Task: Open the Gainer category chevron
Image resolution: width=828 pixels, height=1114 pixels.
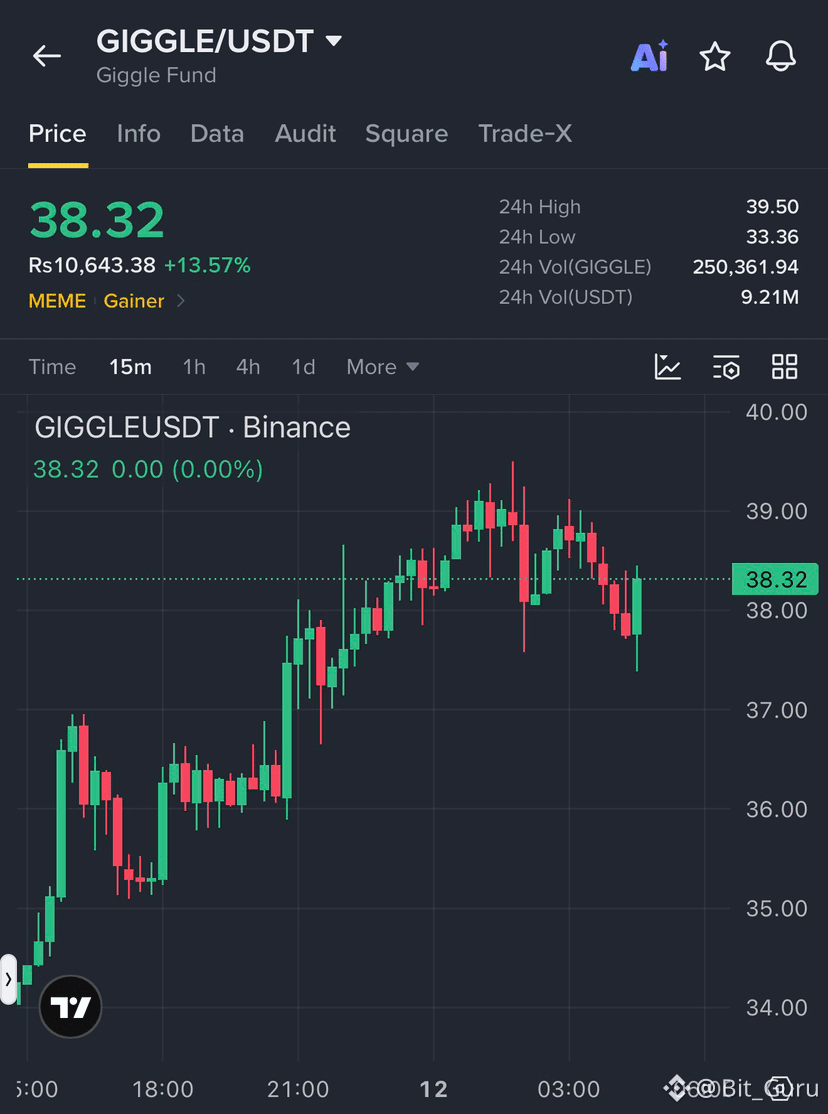Action: pos(181,301)
